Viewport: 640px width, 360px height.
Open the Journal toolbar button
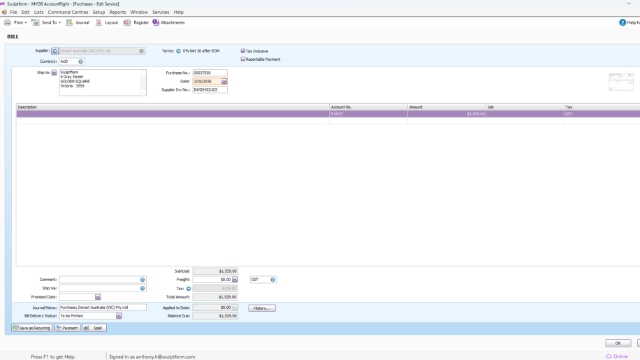click(x=78, y=22)
